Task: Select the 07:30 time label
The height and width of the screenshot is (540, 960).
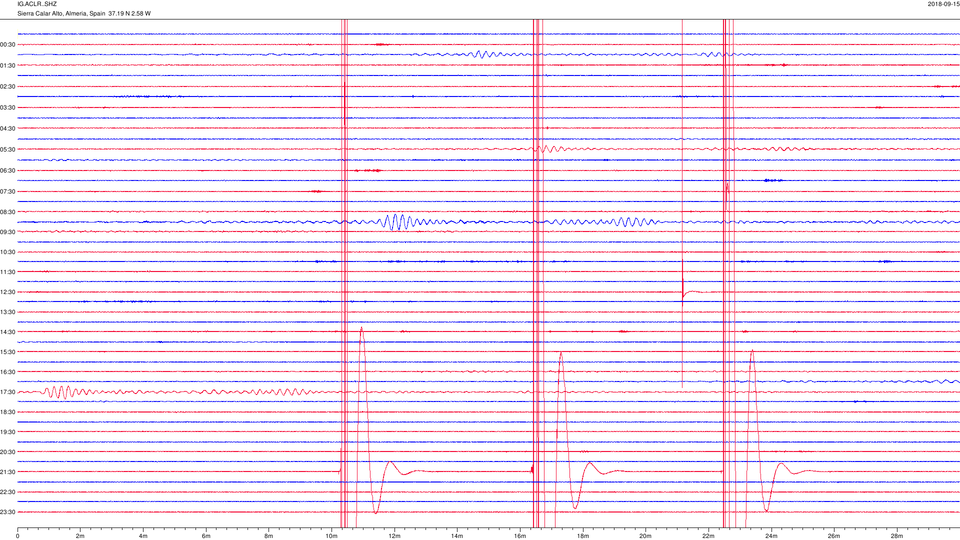Action: (x=8, y=192)
